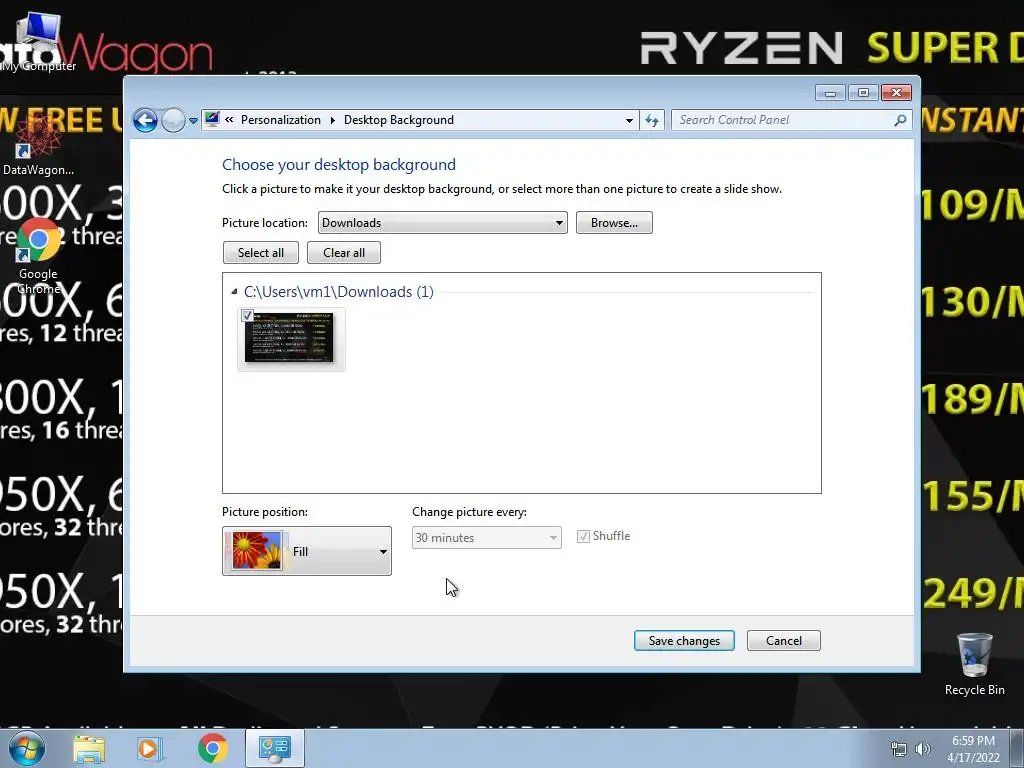Image resolution: width=1024 pixels, height=768 pixels.
Task: Select the Google Chrome desktop shortcut
Action: tap(38, 257)
